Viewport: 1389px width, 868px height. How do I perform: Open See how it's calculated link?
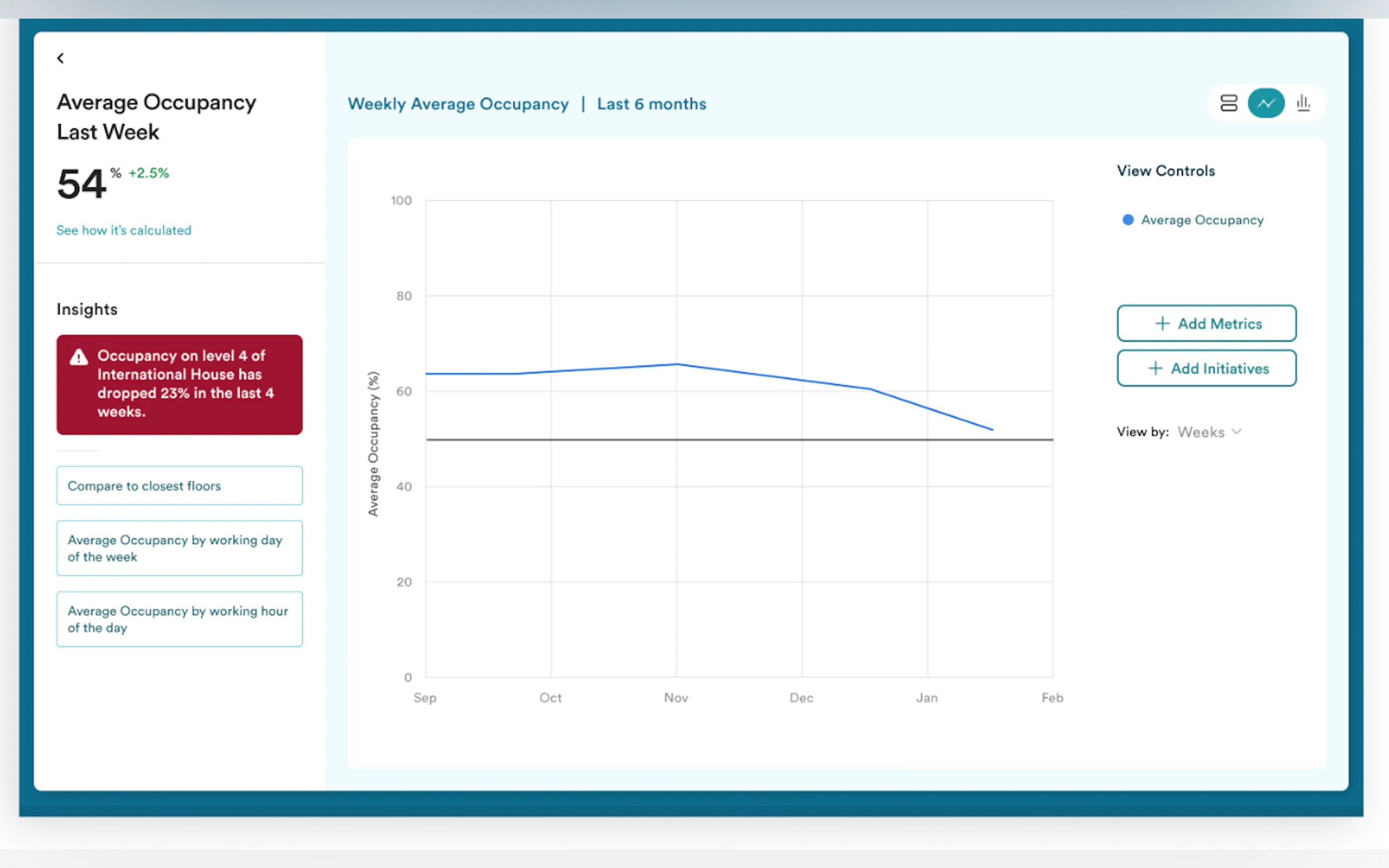(x=124, y=230)
